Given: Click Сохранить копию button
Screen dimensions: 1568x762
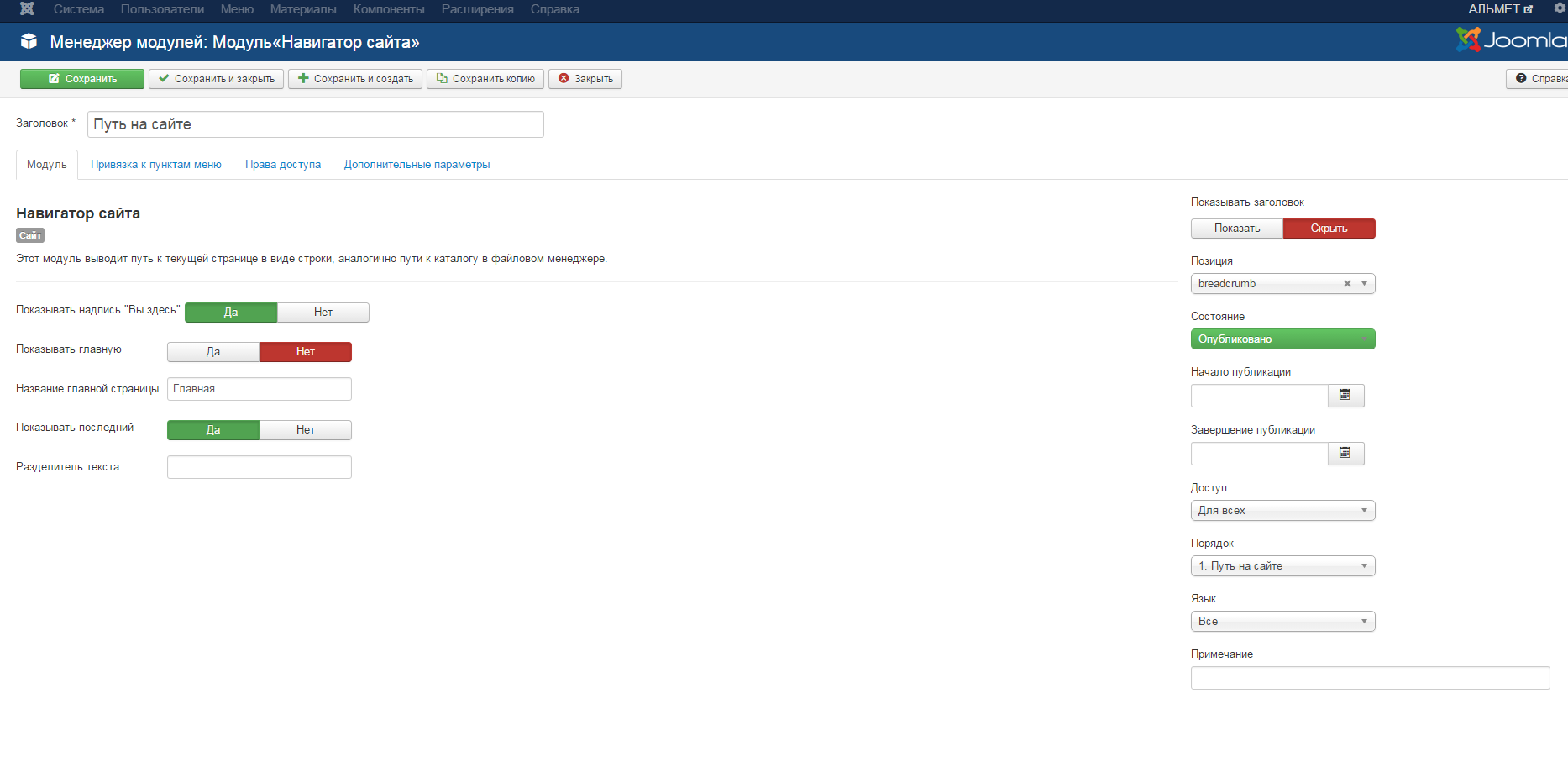Looking at the screenshot, I should [x=485, y=79].
